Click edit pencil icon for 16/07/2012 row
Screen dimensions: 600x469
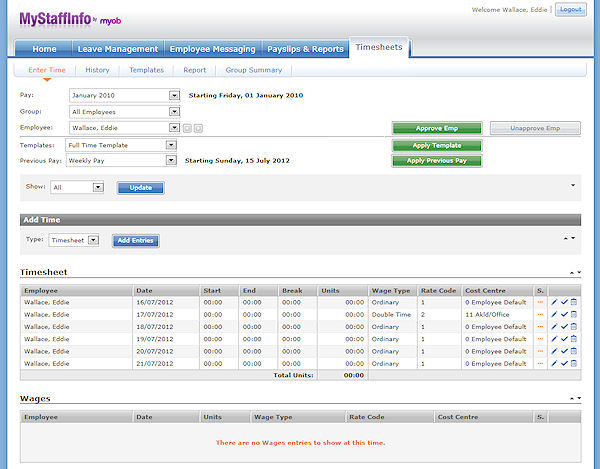click(x=555, y=300)
